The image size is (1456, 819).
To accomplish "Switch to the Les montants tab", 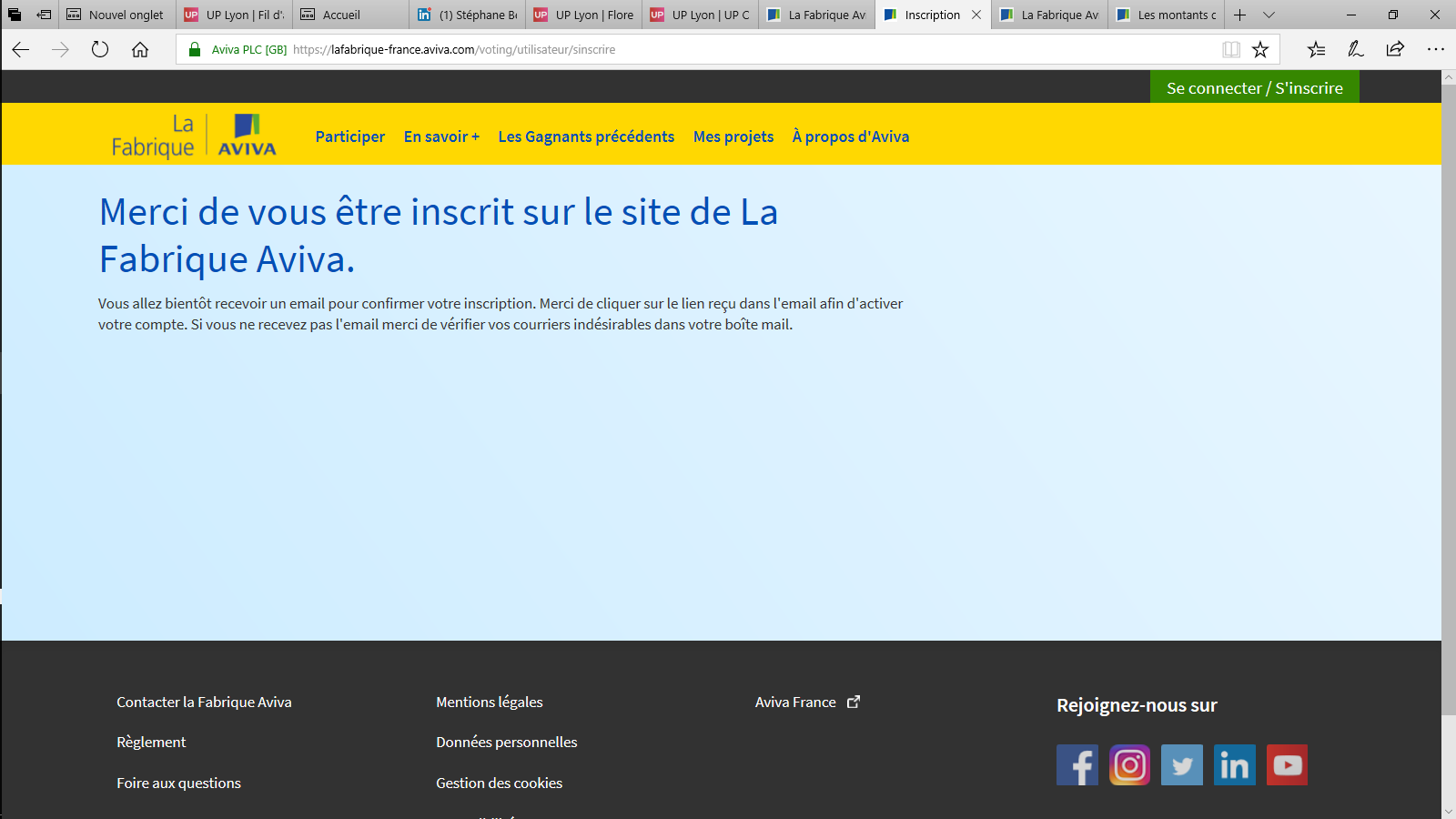I will pyautogui.click(x=1166, y=15).
